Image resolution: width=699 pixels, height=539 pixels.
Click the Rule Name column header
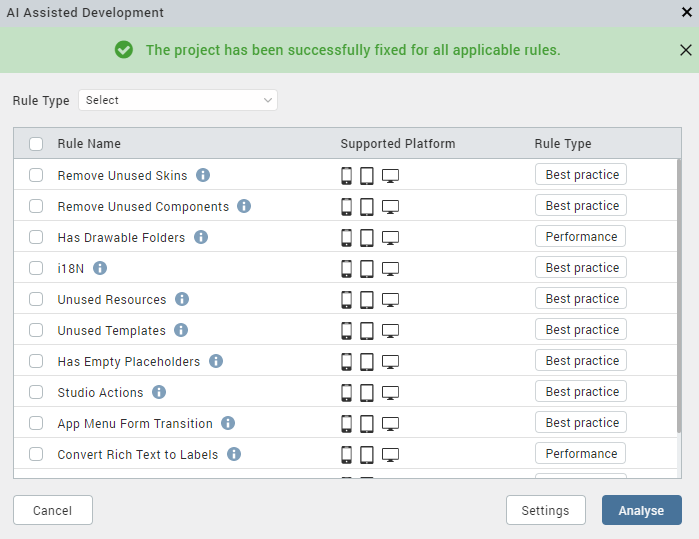pyautogui.click(x=89, y=144)
